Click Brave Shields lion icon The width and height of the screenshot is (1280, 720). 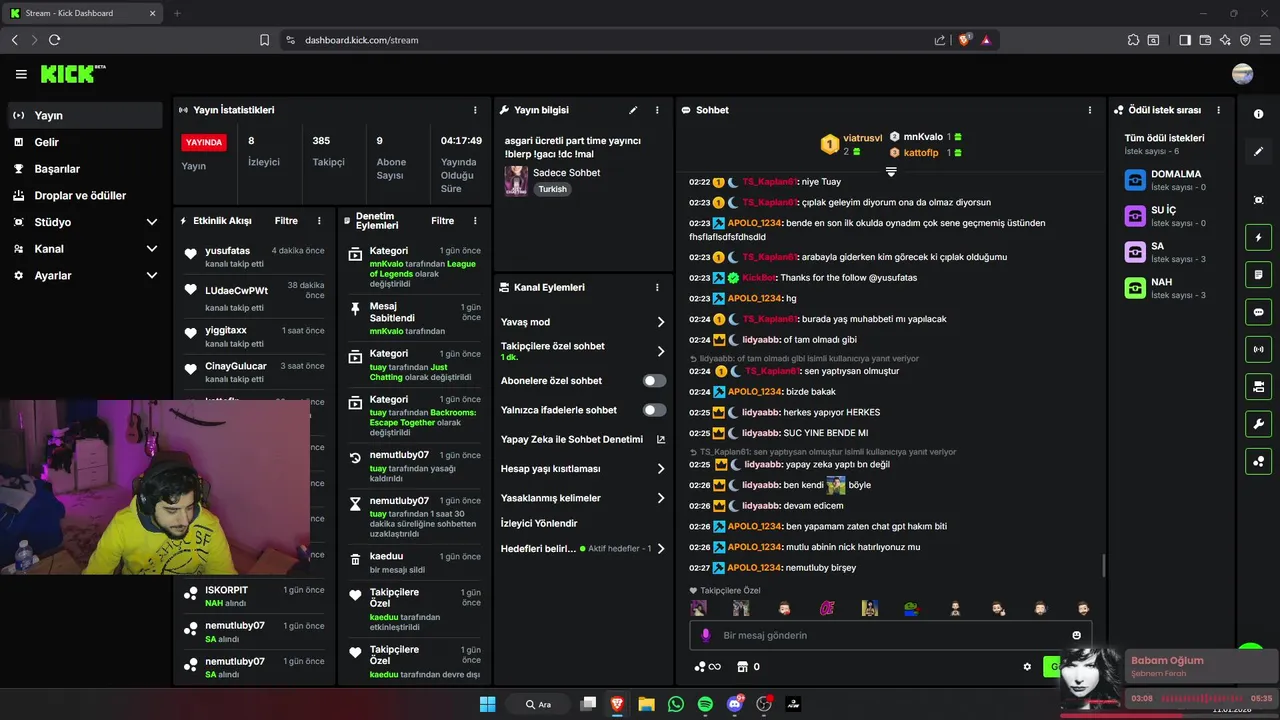coord(965,40)
